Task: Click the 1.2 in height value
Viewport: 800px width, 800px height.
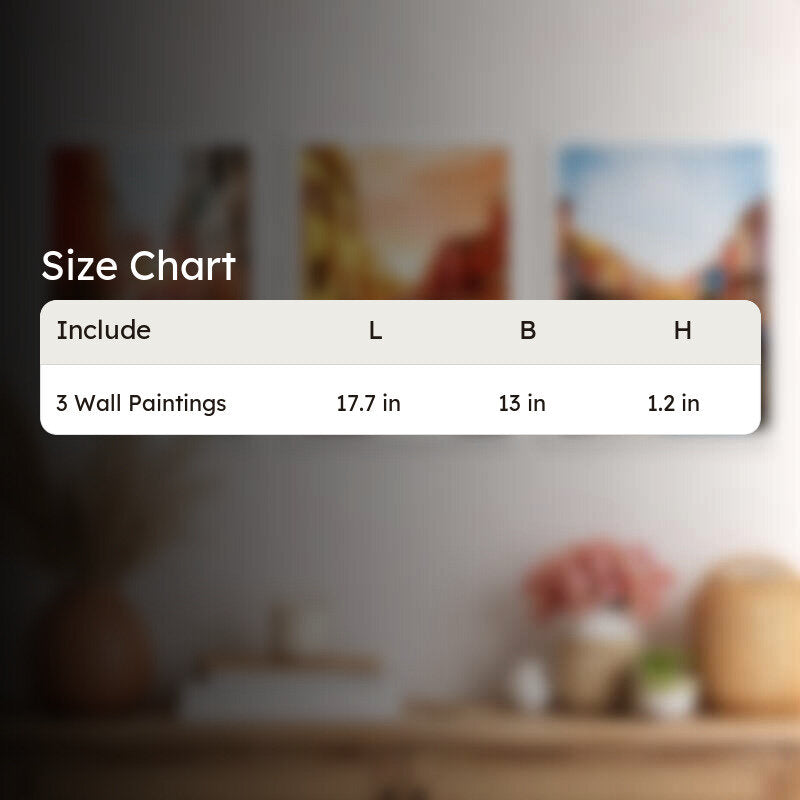Action: pos(673,403)
